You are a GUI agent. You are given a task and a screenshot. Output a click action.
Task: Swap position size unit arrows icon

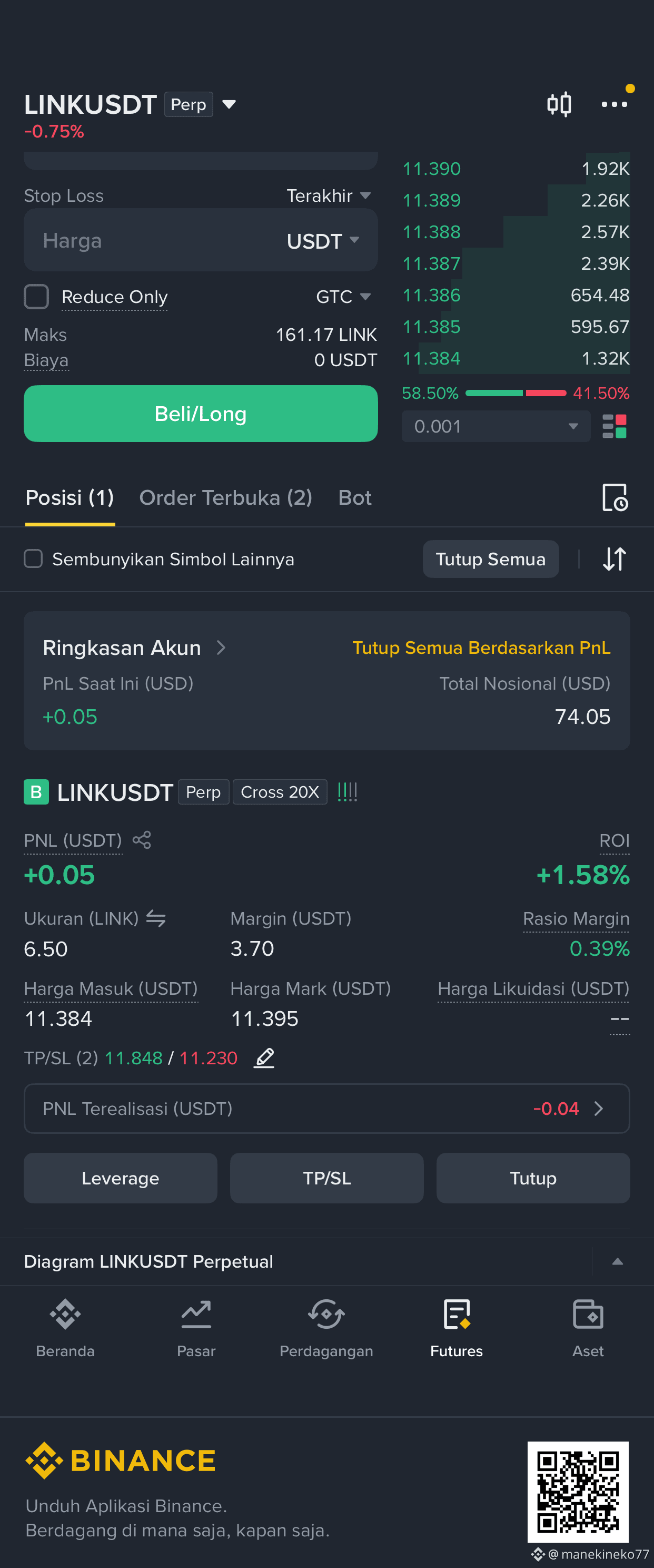(x=156, y=918)
